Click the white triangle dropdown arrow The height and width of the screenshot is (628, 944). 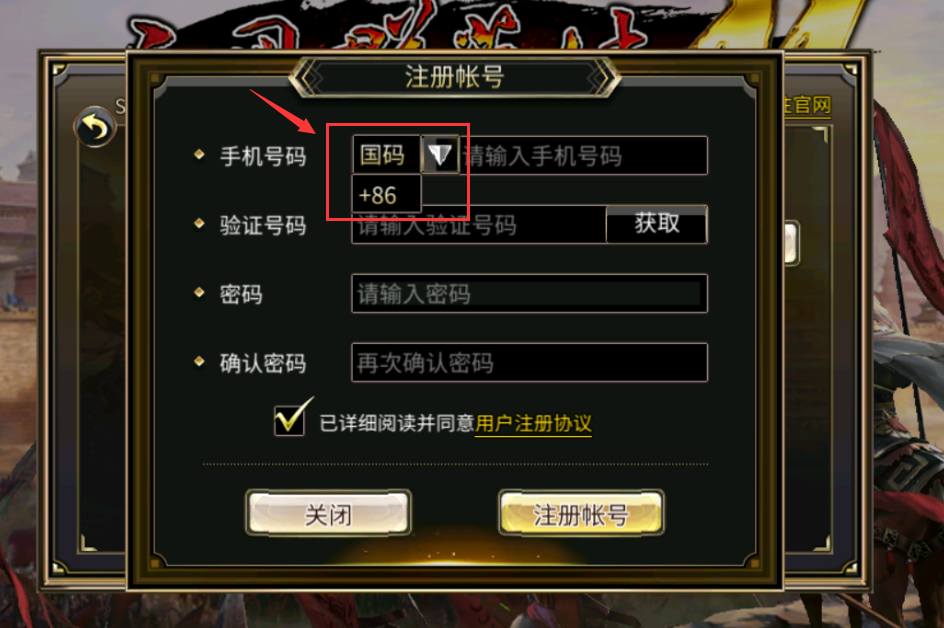coord(439,155)
